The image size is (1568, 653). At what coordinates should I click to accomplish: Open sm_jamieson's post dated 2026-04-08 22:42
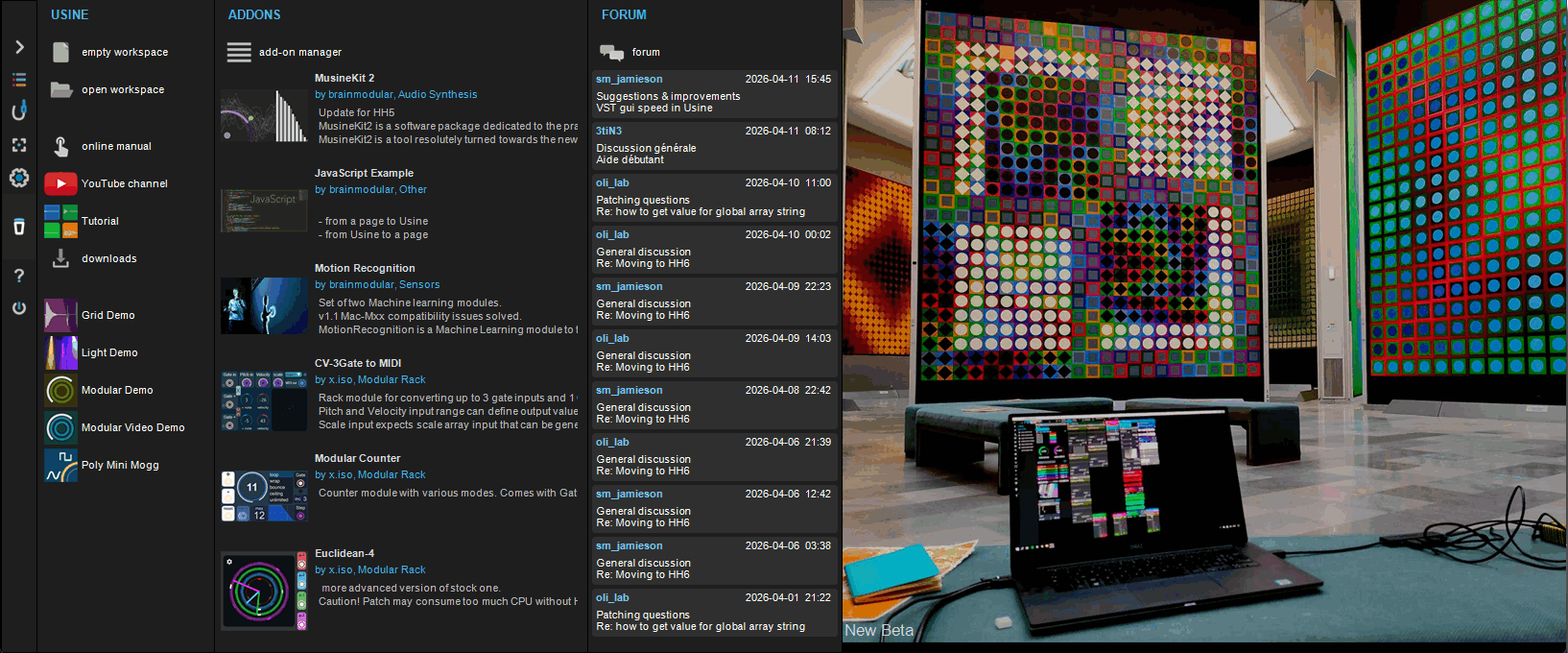click(714, 405)
